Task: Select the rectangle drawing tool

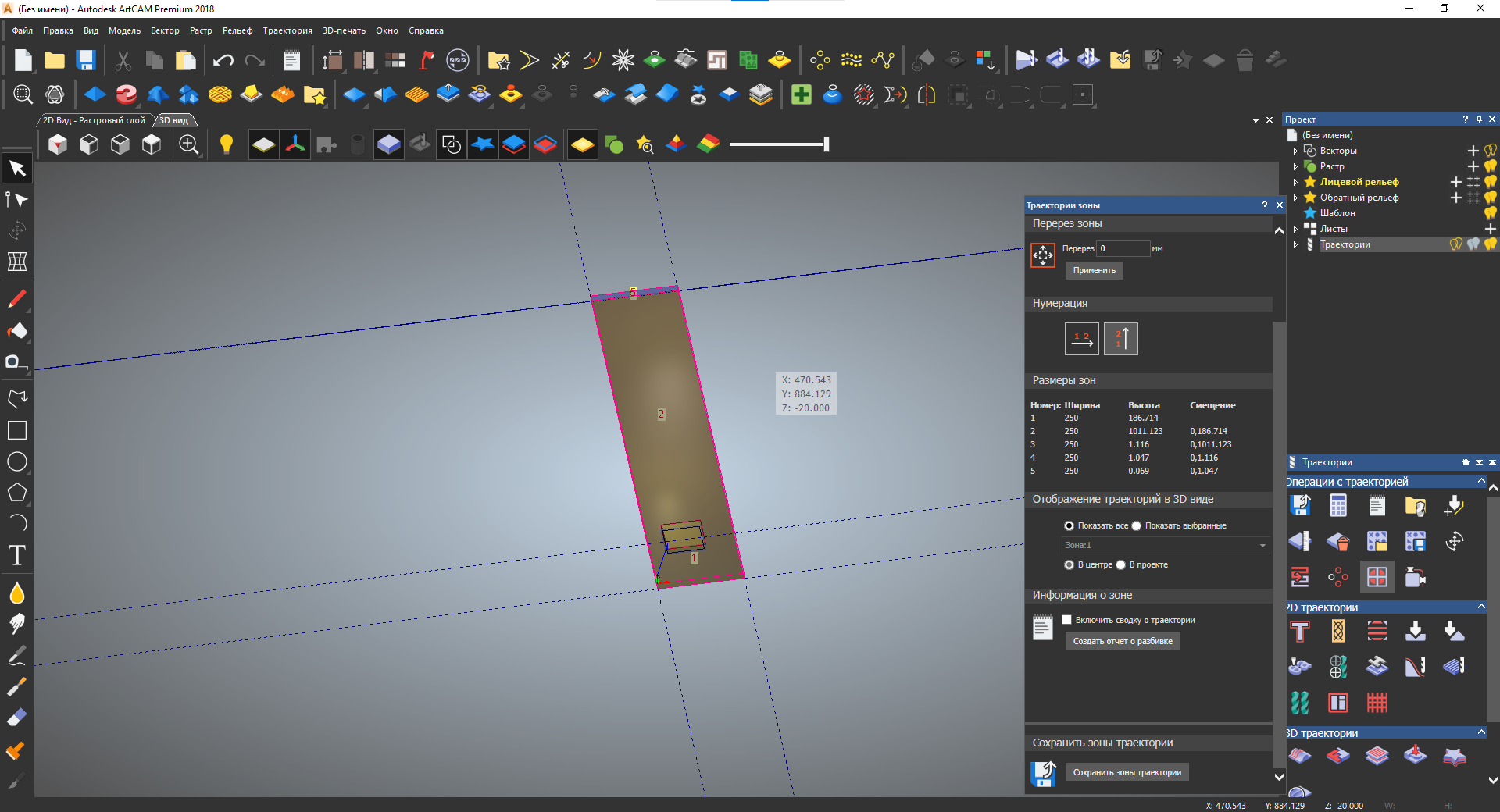Action: pos(17,430)
